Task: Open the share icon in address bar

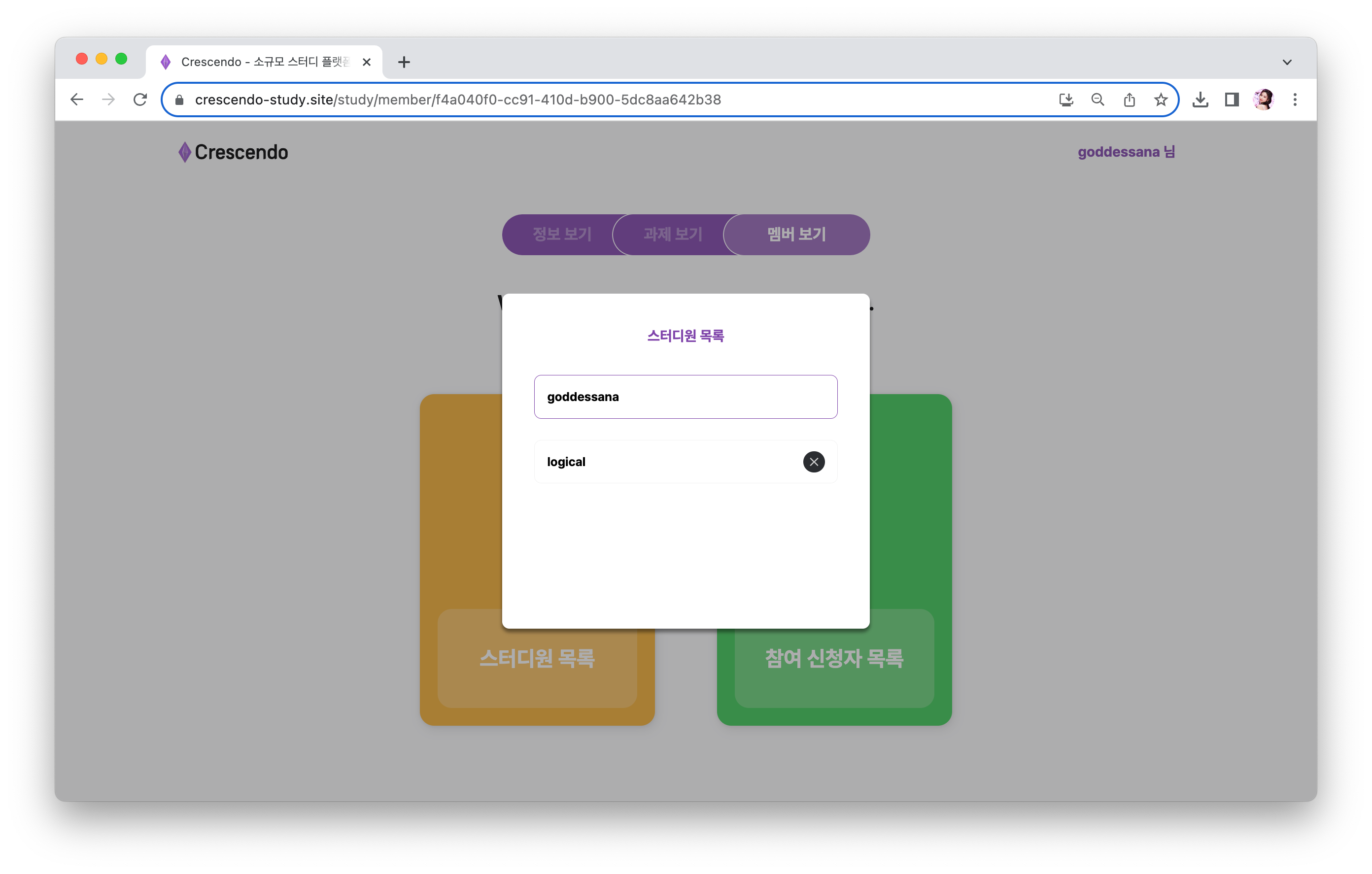Action: pyautogui.click(x=1129, y=100)
